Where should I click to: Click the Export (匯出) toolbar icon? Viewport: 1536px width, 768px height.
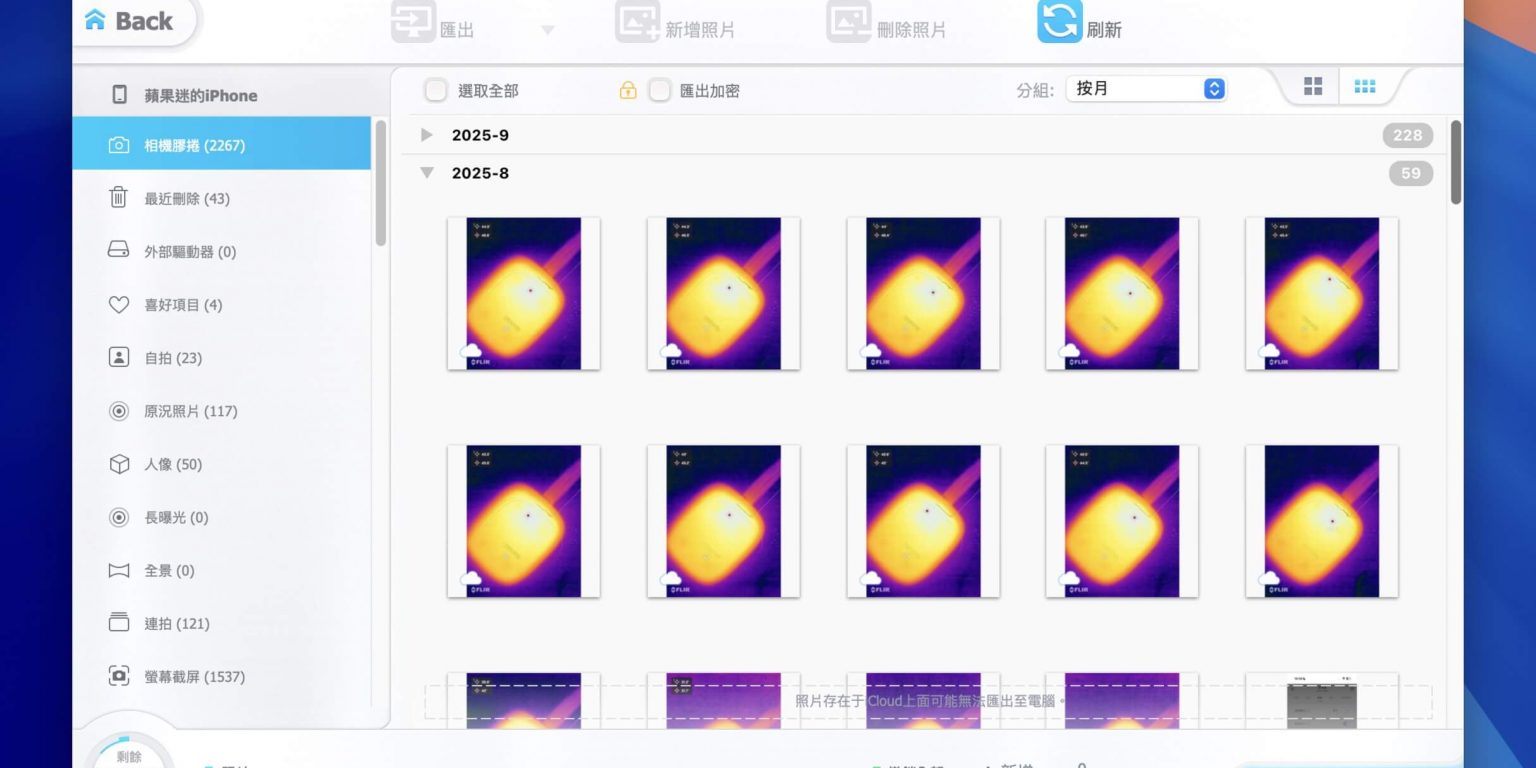pos(413,23)
